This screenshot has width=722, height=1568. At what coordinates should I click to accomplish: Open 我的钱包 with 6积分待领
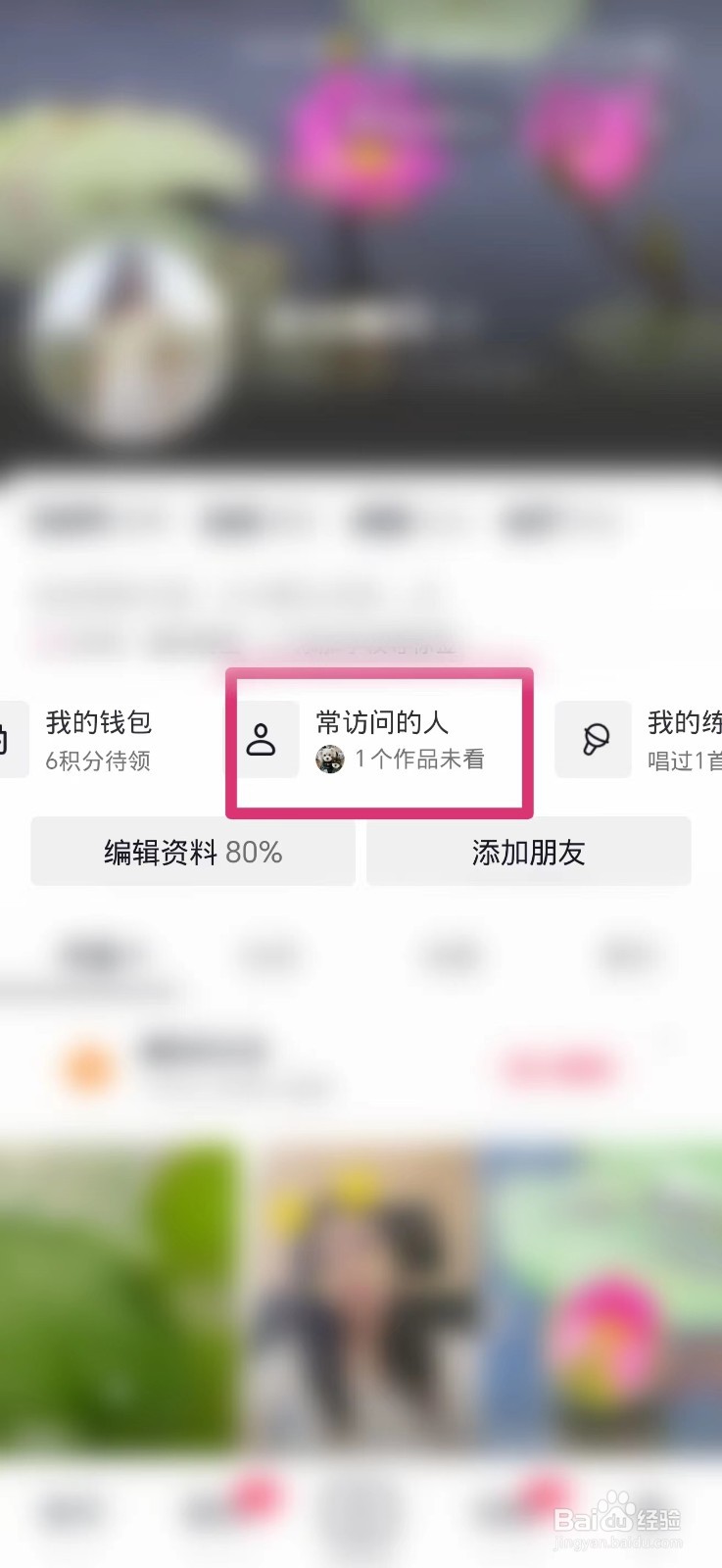[x=98, y=740]
